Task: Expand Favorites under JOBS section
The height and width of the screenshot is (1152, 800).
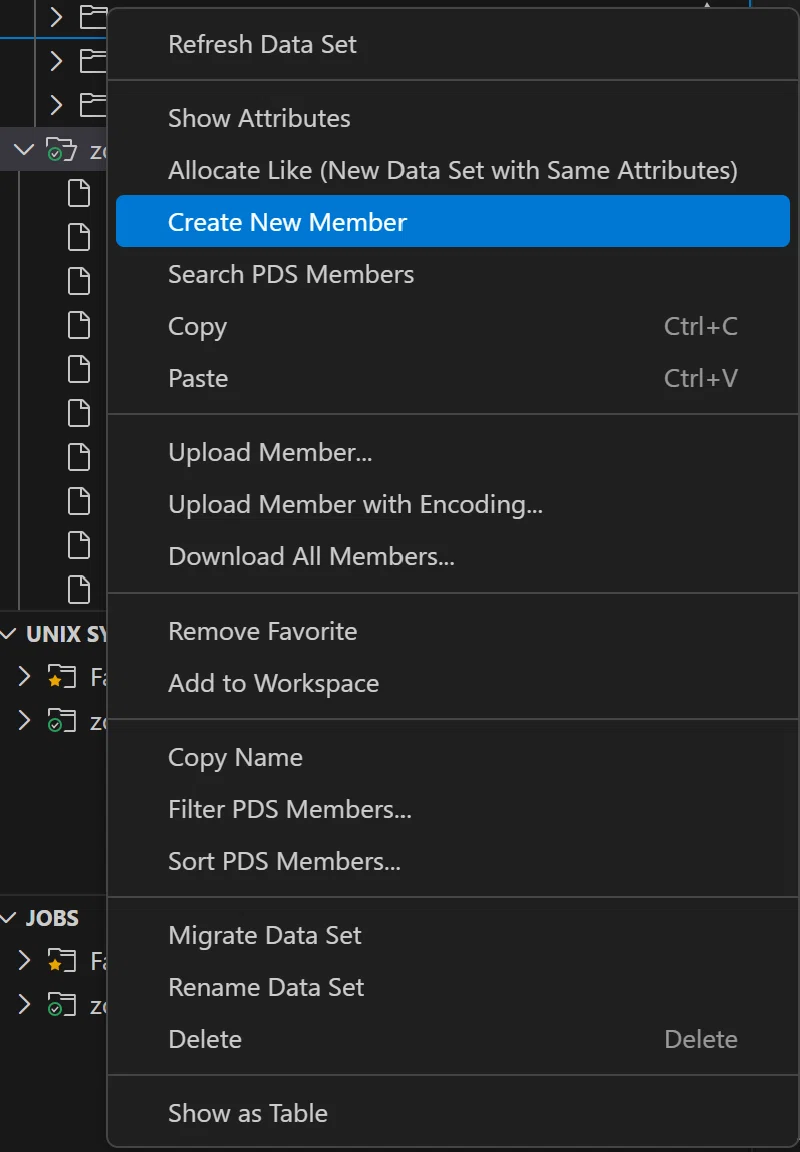Action: (x=24, y=960)
